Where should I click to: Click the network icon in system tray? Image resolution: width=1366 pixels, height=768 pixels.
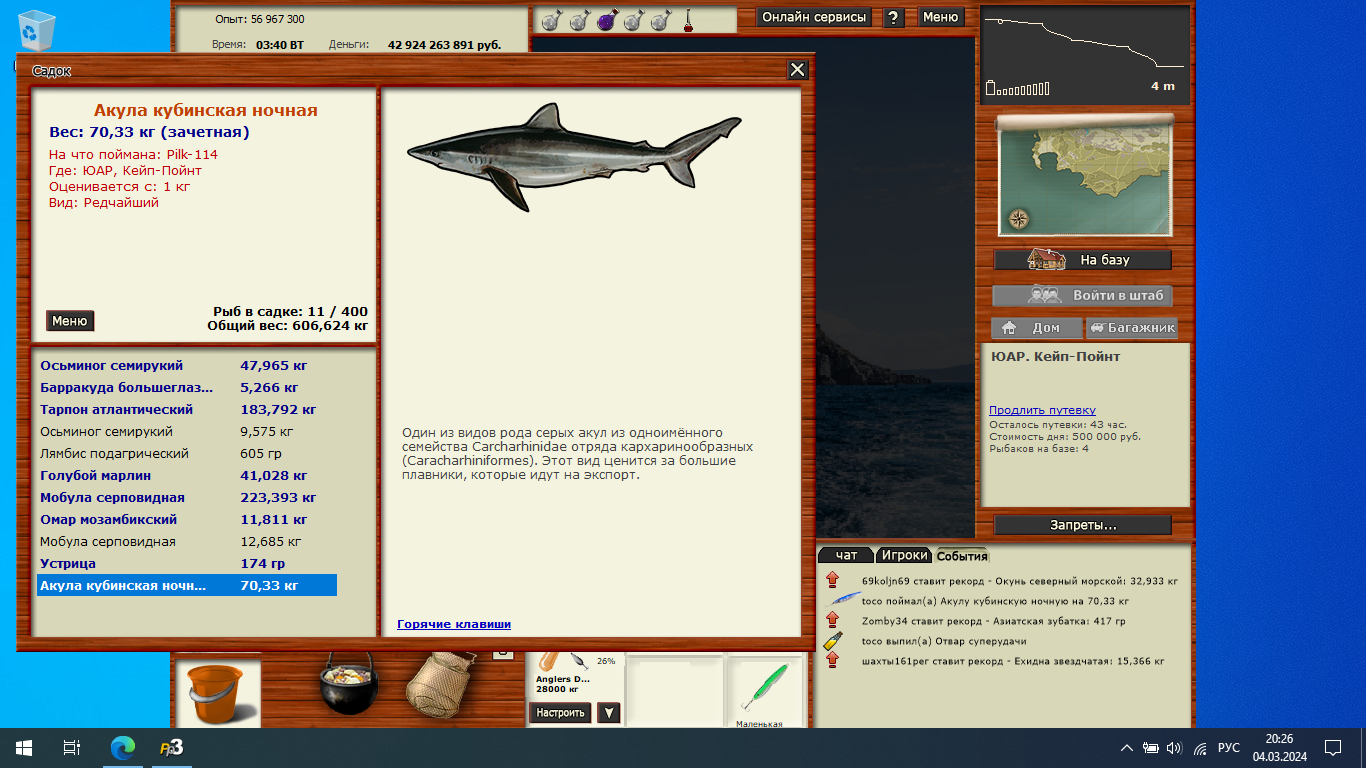(x=1199, y=748)
